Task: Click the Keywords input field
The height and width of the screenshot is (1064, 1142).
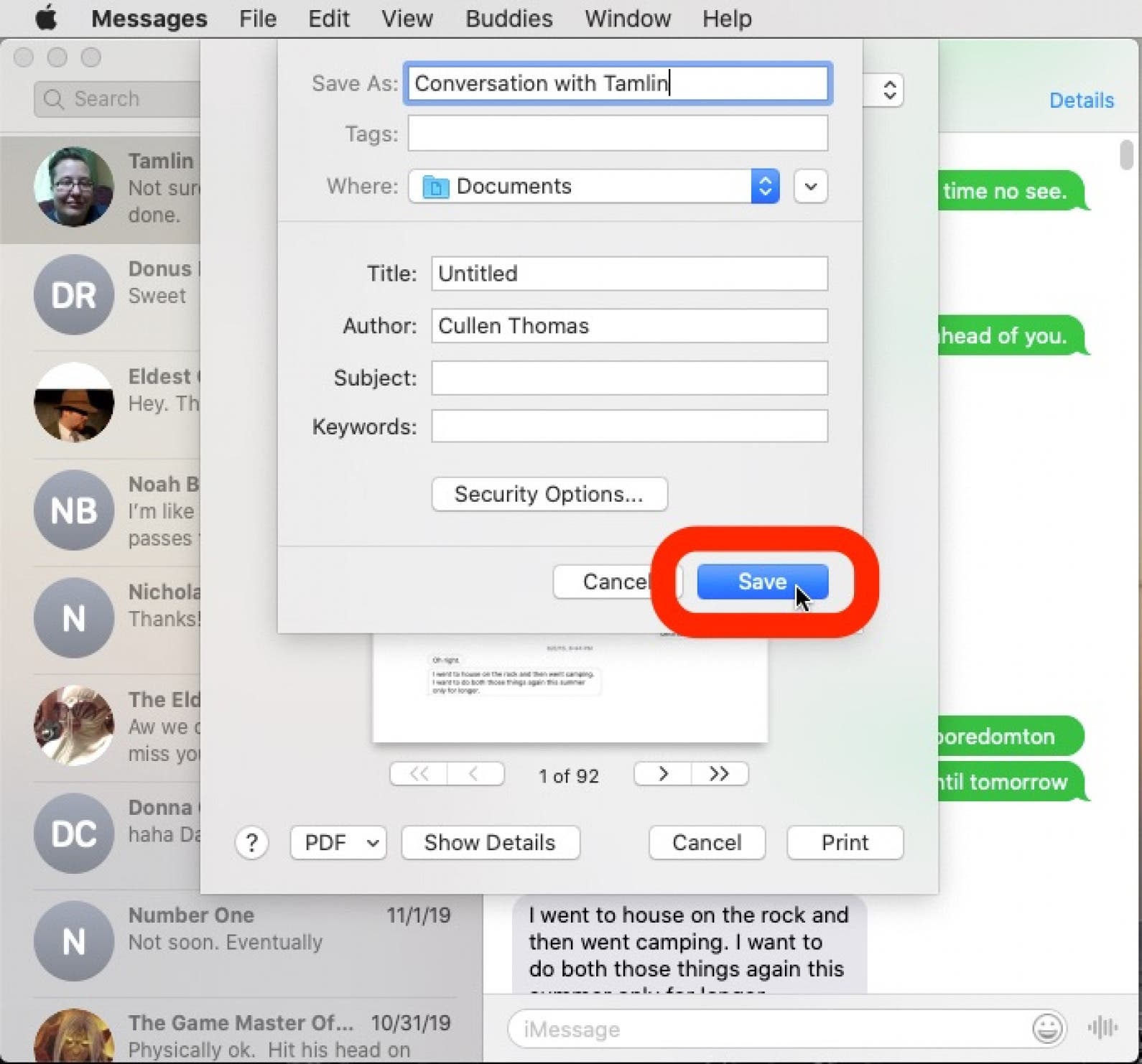Action: (629, 426)
